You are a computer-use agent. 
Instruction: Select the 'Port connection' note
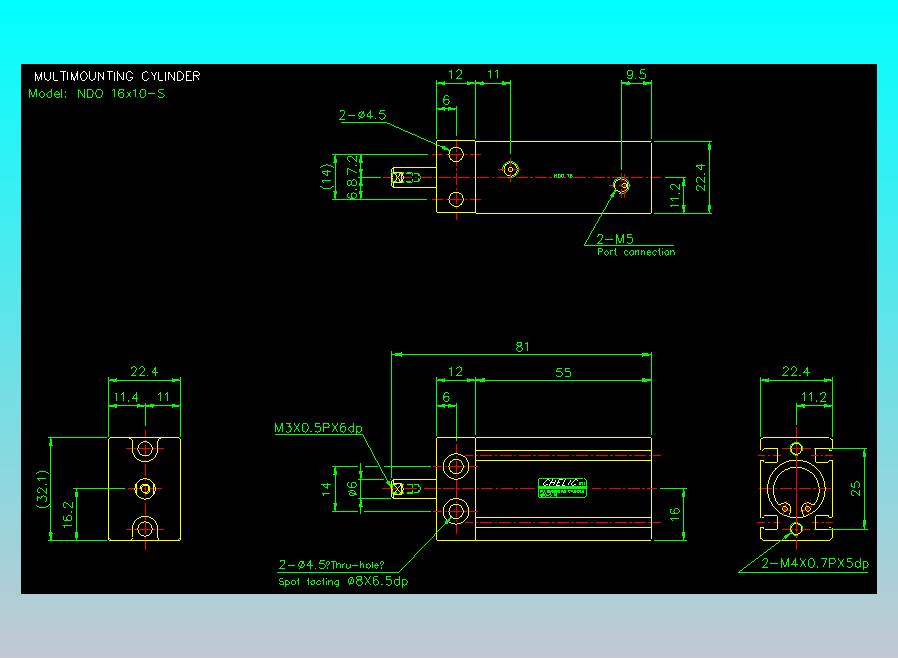pyautogui.click(x=636, y=251)
